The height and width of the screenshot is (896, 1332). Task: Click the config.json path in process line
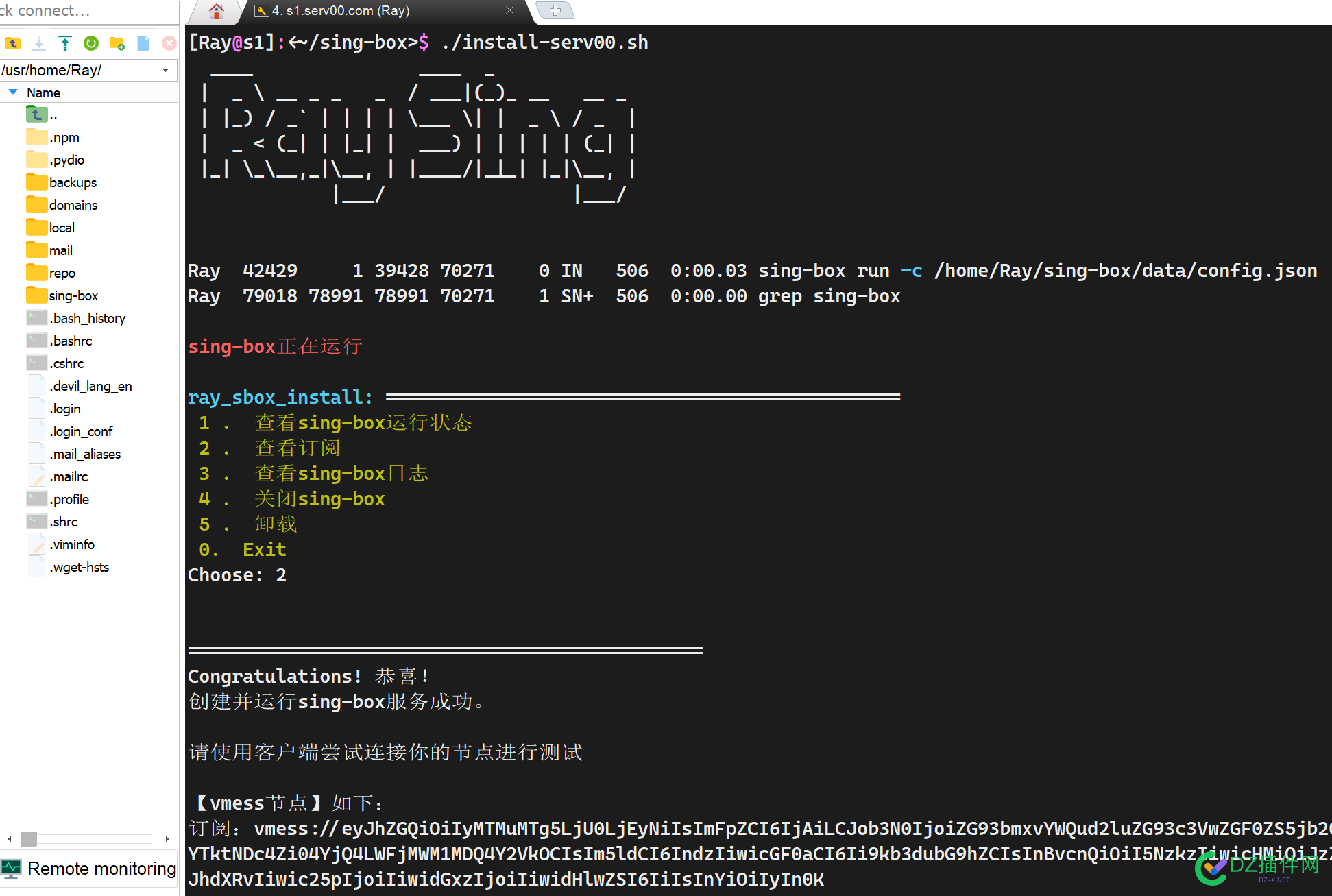[x=1125, y=271]
